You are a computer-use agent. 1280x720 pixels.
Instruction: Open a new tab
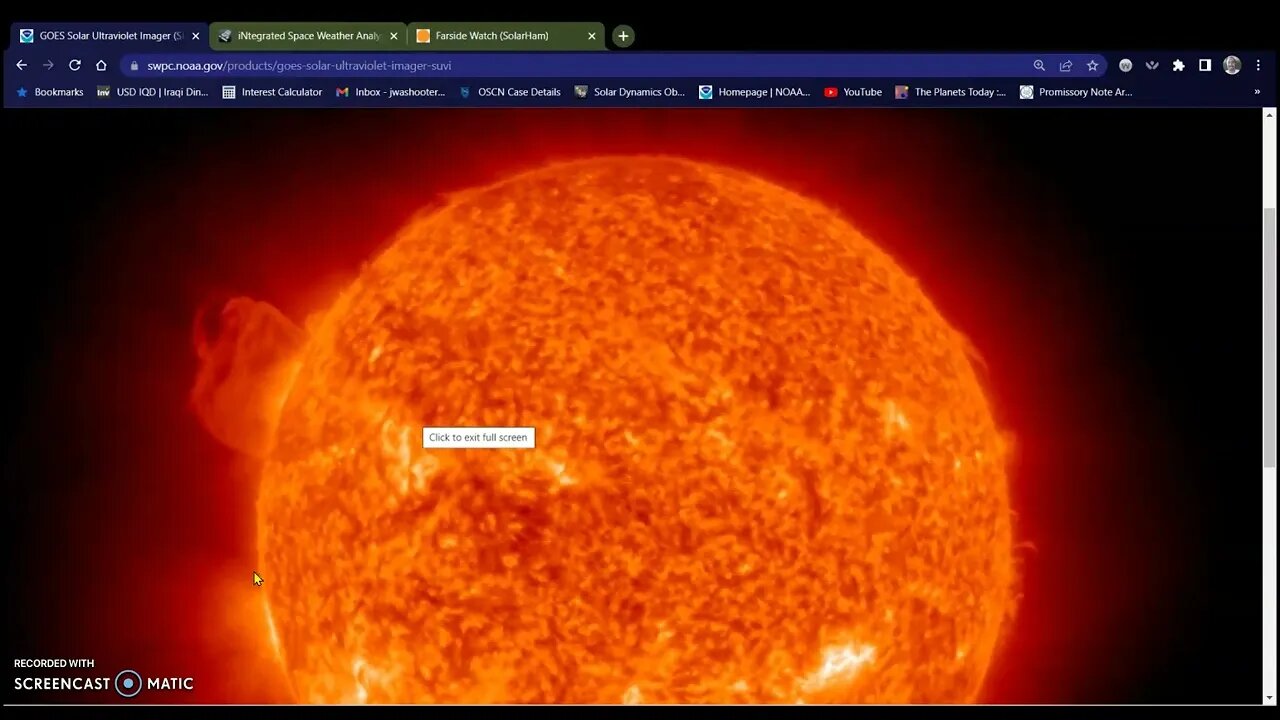pos(623,36)
